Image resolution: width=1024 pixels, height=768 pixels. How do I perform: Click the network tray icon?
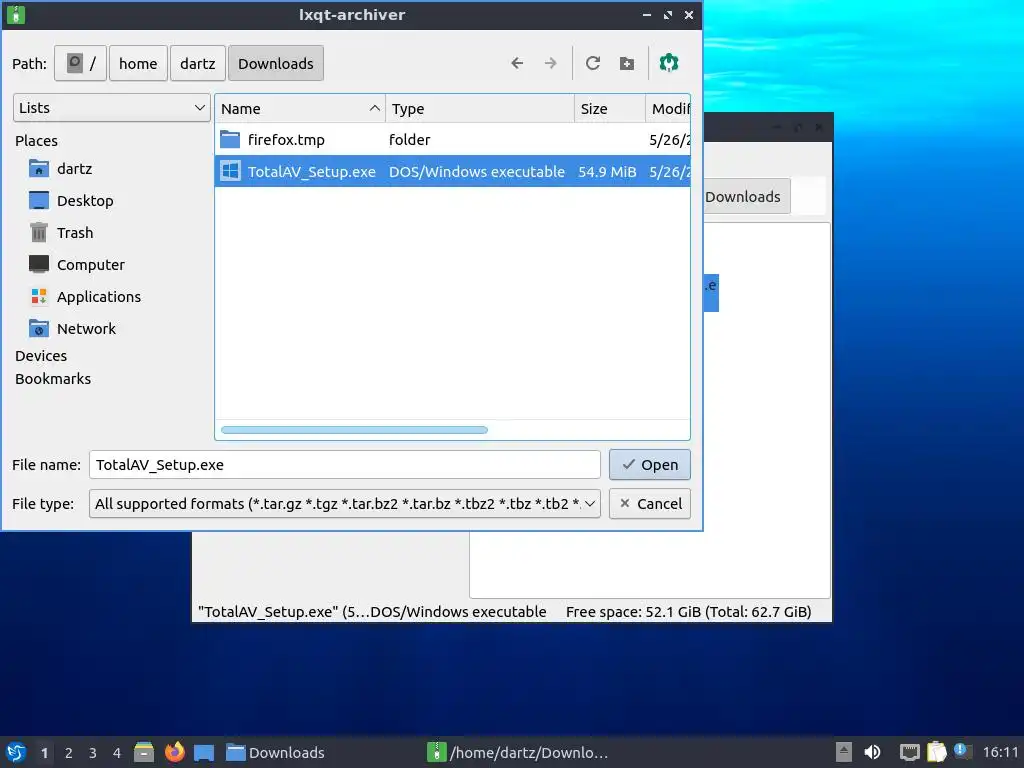tap(909, 752)
